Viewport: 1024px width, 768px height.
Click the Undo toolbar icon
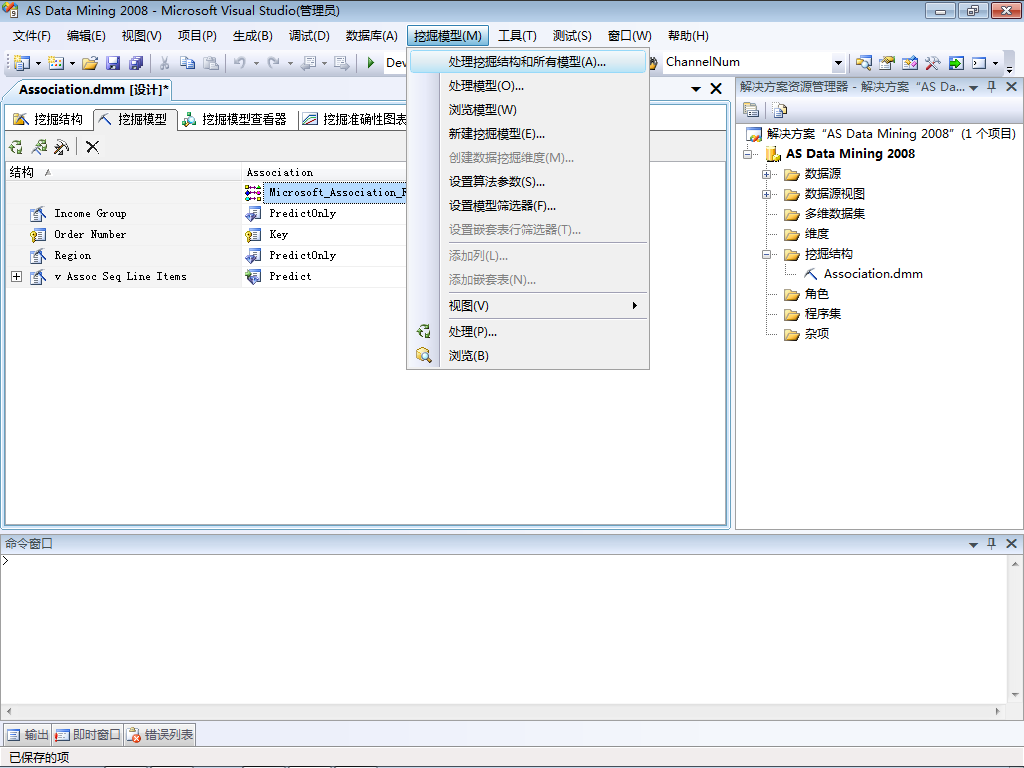click(x=240, y=63)
